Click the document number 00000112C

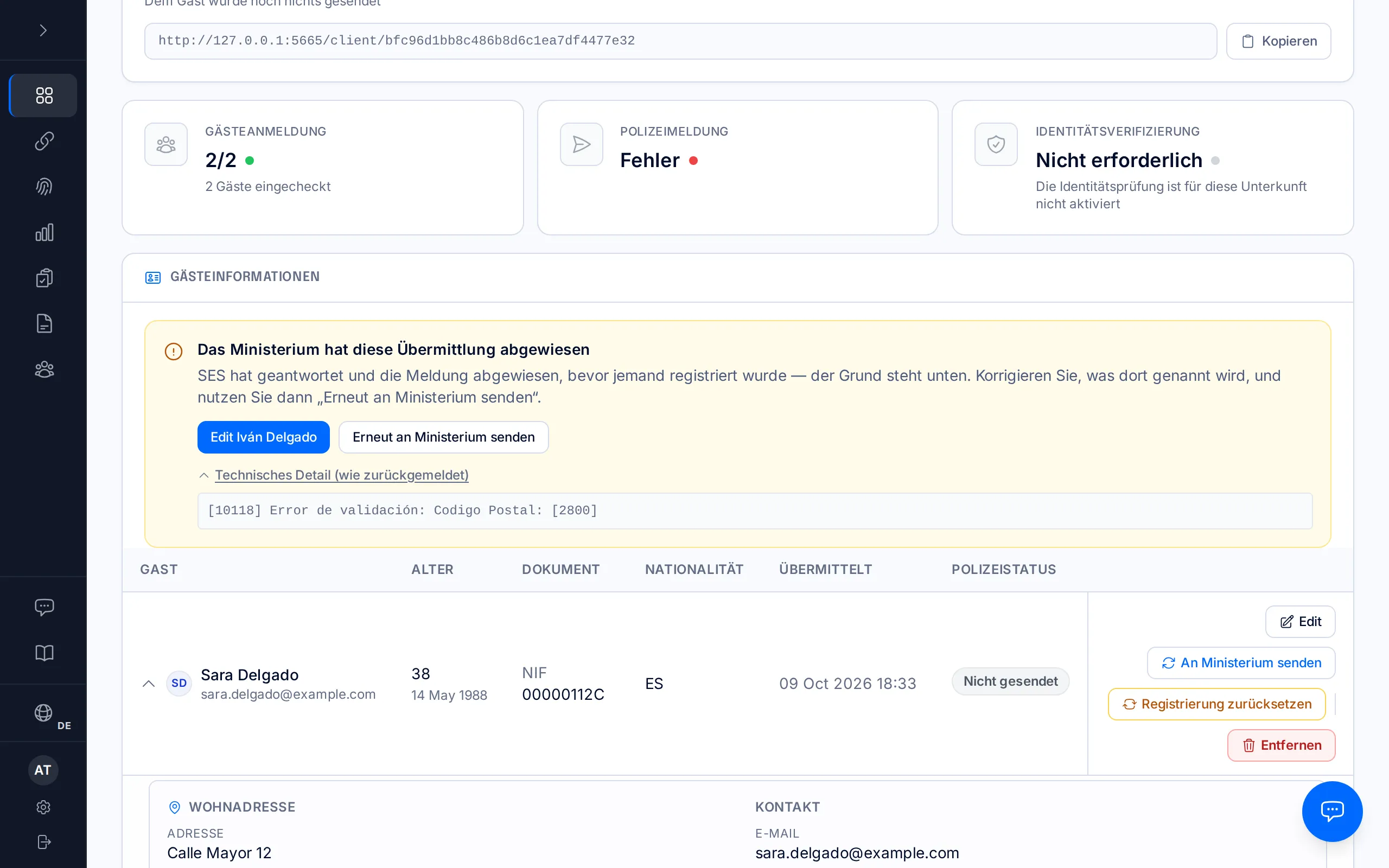[x=563, y=694]
